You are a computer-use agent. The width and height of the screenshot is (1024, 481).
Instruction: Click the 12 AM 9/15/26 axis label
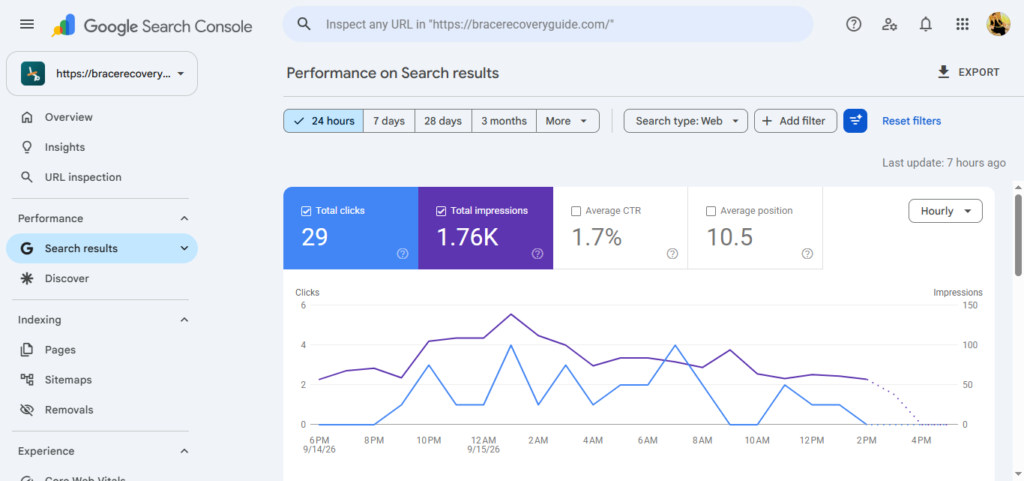coord(483,445)
